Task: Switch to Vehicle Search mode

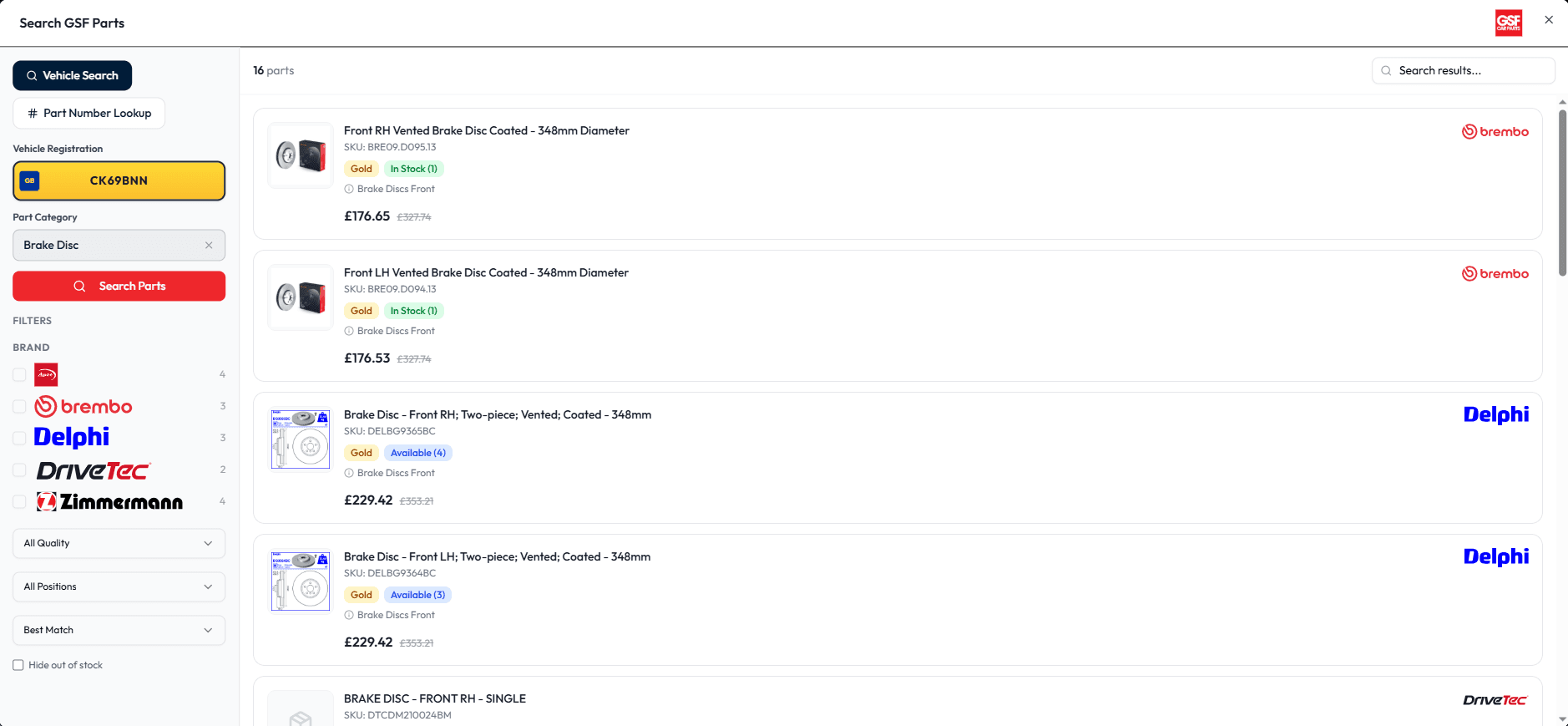Action: pyautogui.click(x=72, y=75)
